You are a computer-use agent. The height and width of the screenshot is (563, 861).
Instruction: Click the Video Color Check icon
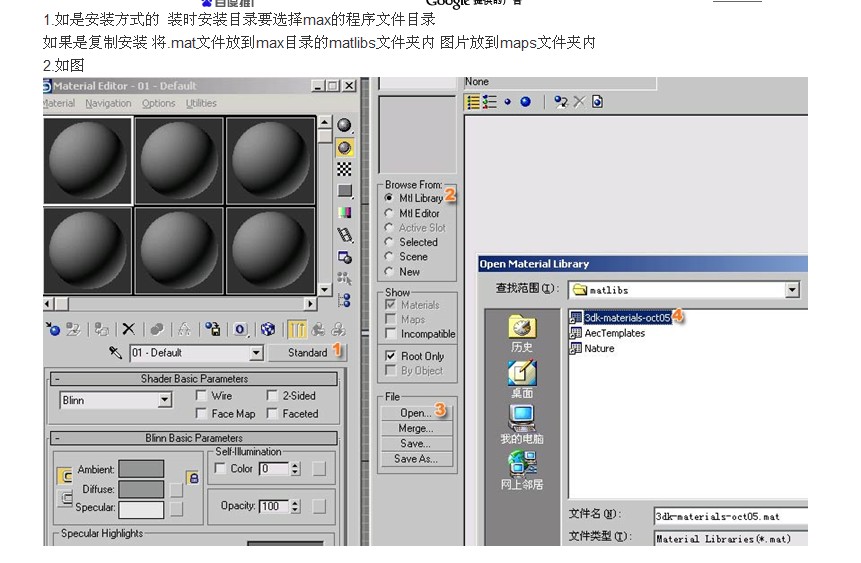pos(344,213)
